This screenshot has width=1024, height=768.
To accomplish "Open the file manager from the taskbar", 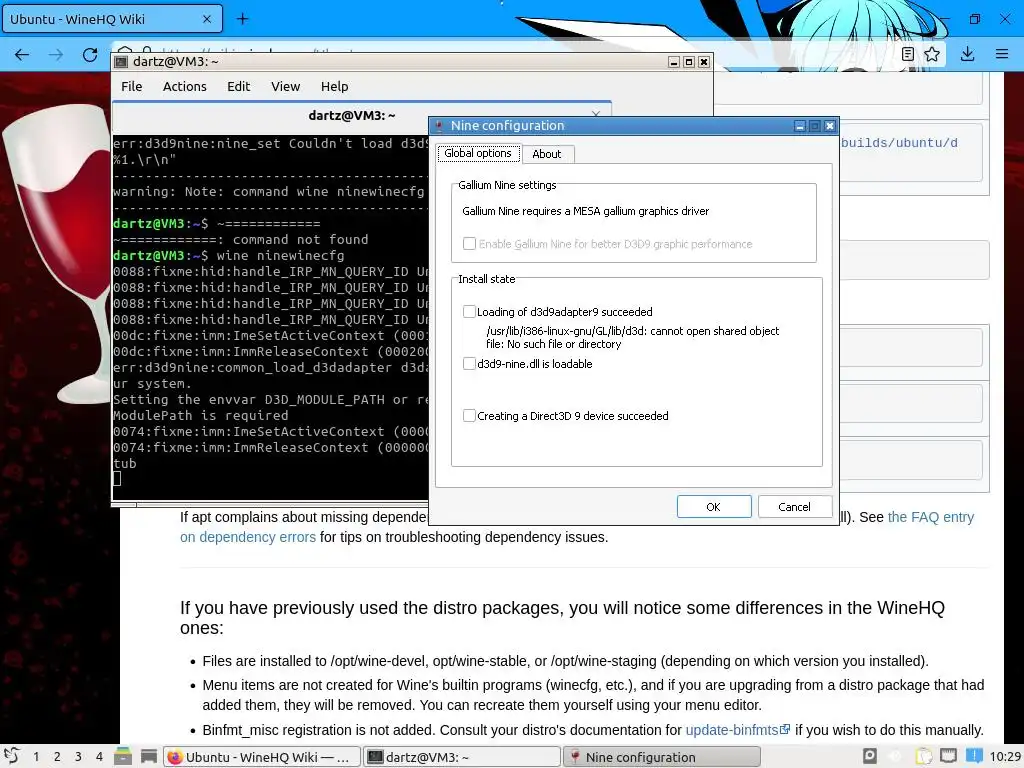I will 122,756.
